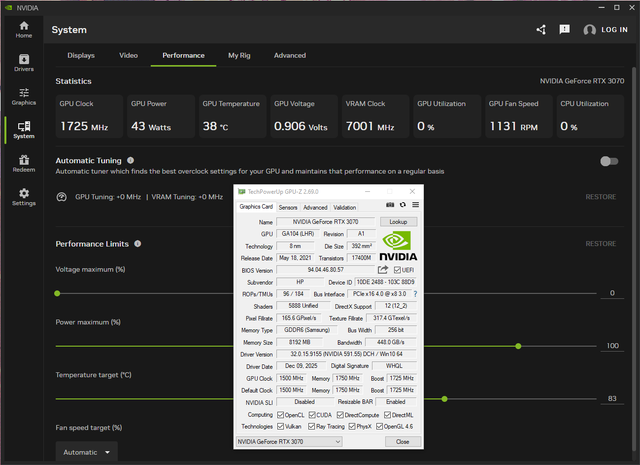Select the Performance tab
The image size is (640, 465).
(x=183, y=55)
